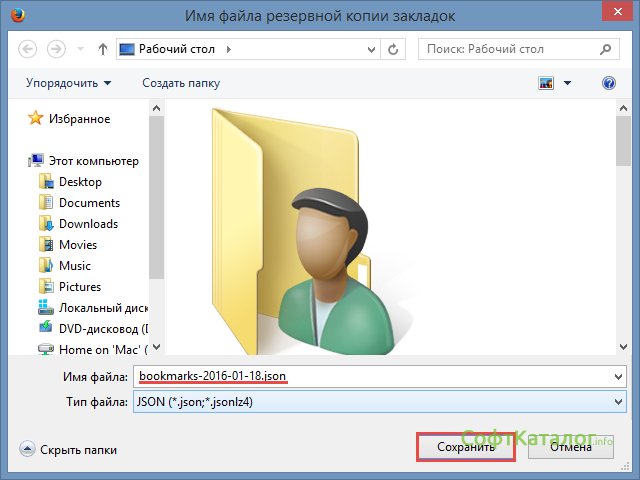Click the Сохранить button
This screenshot has height=480, width=640.
[x=465, y=447]
